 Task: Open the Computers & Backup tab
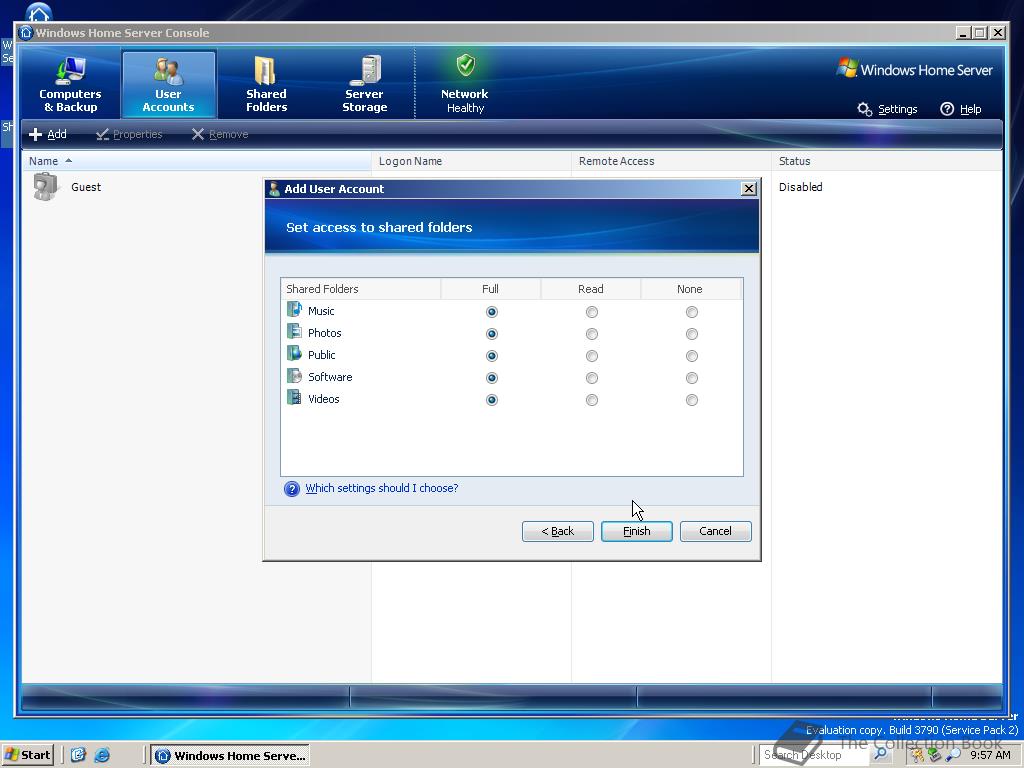pos(71,85)
